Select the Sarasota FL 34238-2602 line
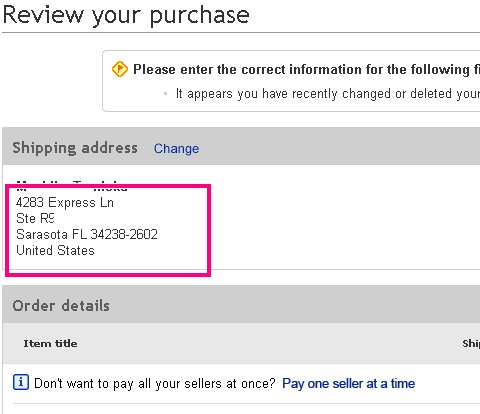 coord(87,234)
